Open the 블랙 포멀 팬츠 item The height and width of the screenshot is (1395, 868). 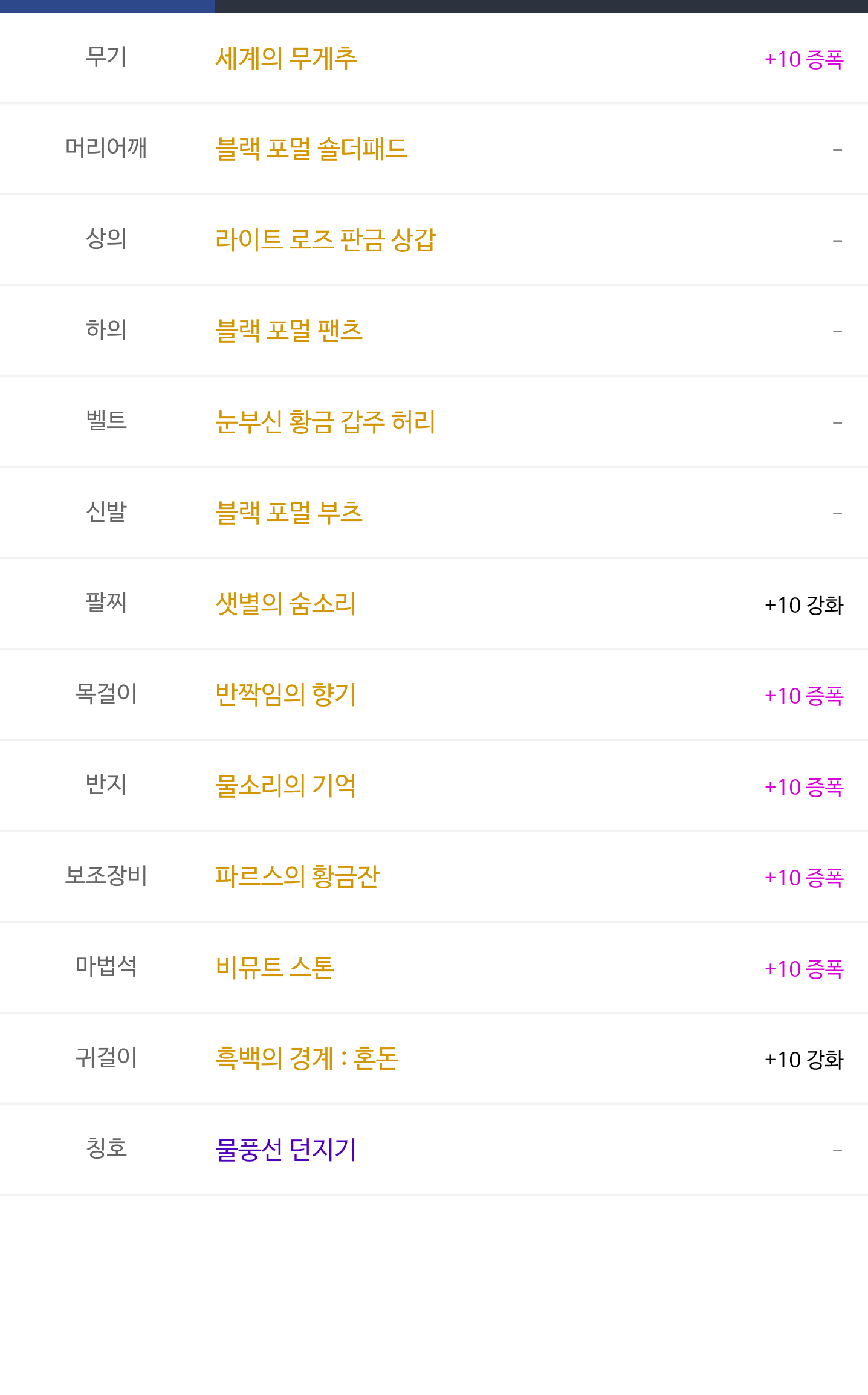(289, 331)
